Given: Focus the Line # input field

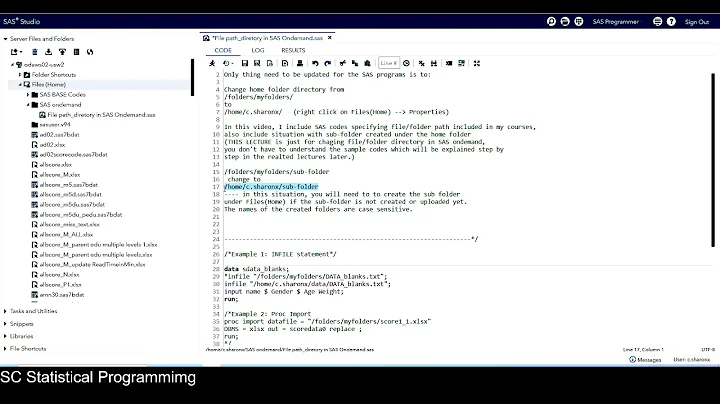Looking at the screenshot, I should [389, 63].
